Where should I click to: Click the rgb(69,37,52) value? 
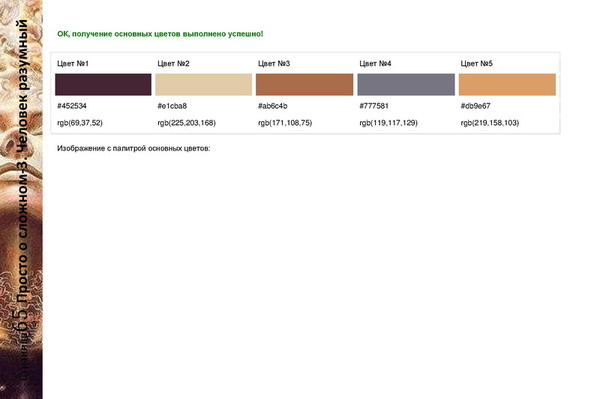pyautogui.click(x=80, y=123)
